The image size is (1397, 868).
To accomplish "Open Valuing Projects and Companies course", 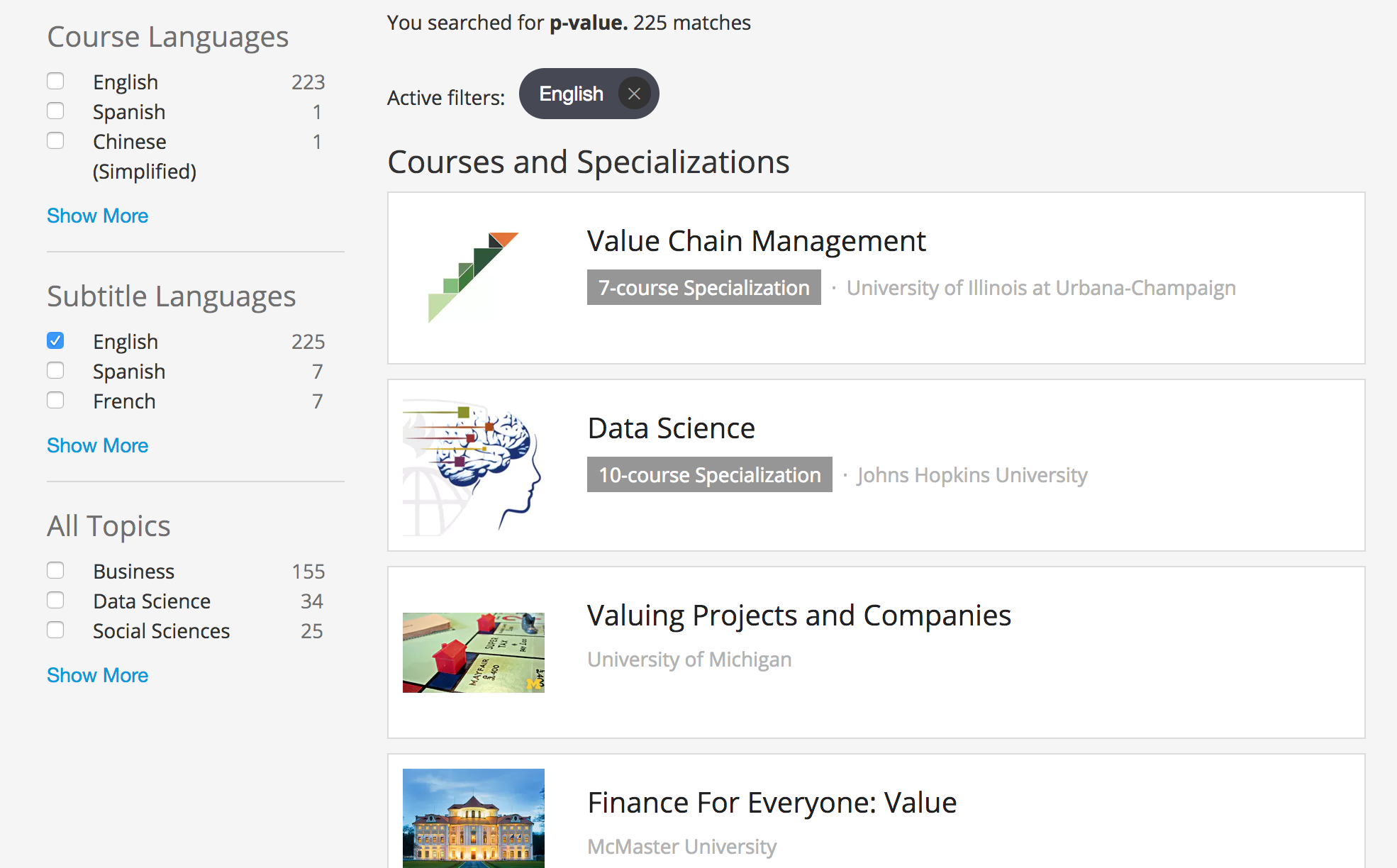I will click(798, 616).
